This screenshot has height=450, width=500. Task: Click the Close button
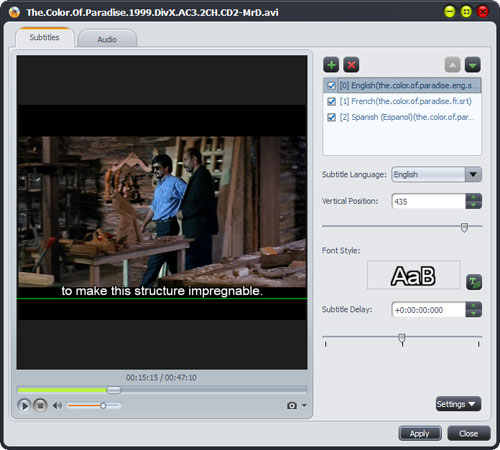click(x=469, y=433)
